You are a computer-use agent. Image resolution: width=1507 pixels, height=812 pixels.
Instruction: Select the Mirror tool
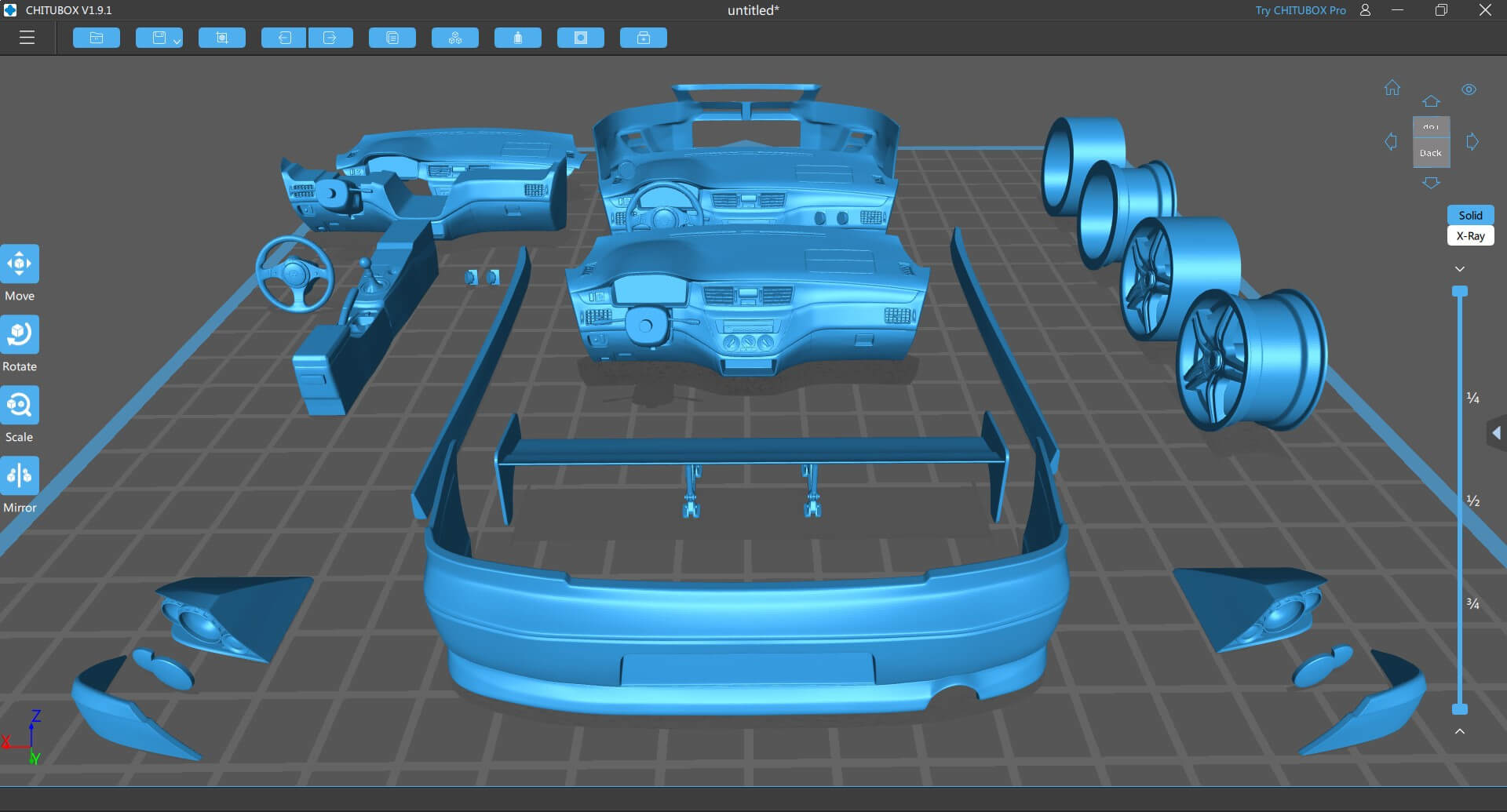20,476
